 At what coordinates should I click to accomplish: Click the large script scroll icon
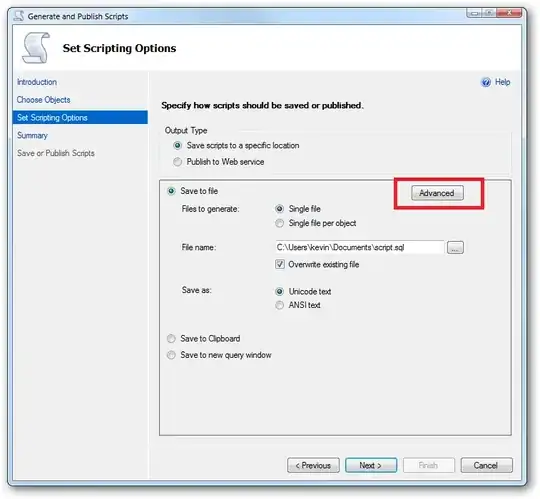36,48
